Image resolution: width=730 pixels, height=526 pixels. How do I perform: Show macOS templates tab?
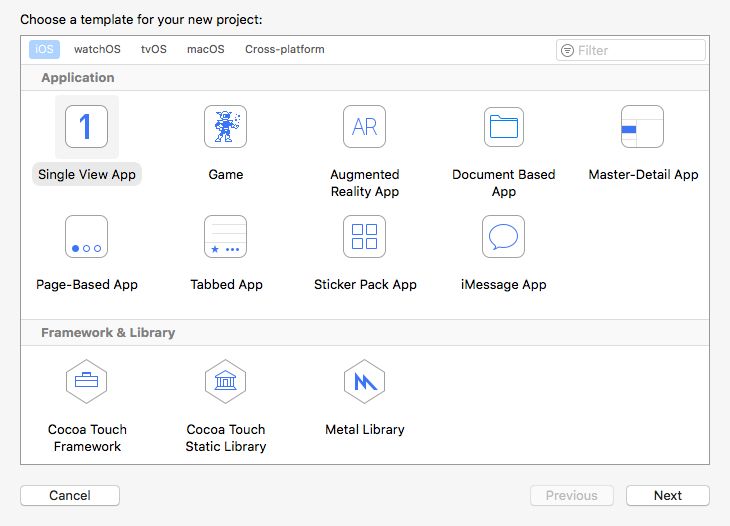pyautogui.click(x=206, y=49)
